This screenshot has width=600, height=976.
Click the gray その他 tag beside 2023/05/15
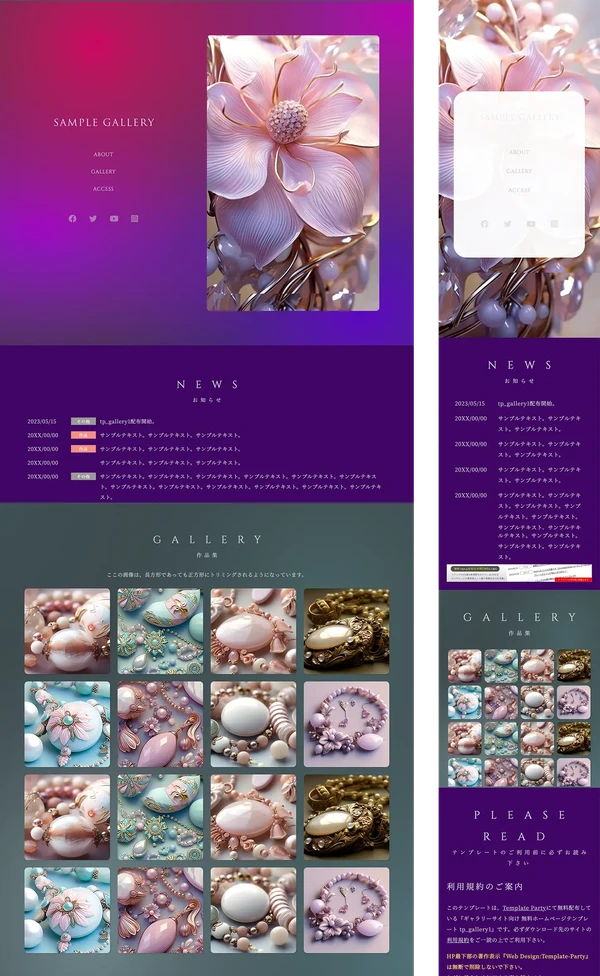click(83, 421)
